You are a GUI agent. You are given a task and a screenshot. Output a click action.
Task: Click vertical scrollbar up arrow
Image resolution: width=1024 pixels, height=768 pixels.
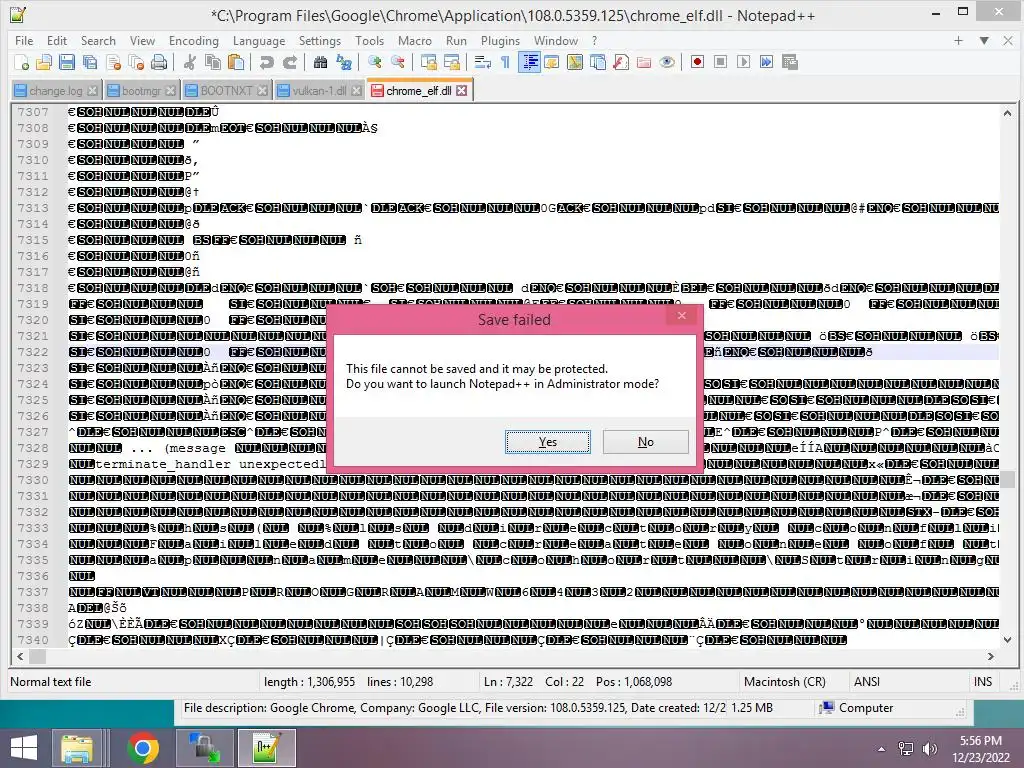coord(1007,113)
